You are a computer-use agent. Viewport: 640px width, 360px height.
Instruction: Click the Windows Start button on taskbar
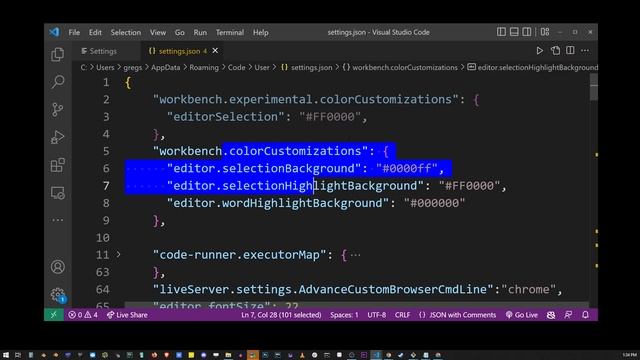pyautogui.click(x=6, y=355)
